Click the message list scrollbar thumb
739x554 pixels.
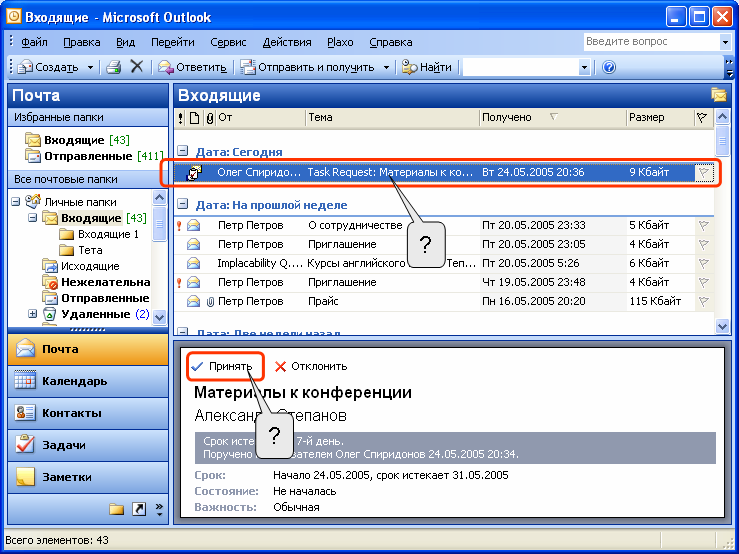pyautogui.click(x=722, y=140)
